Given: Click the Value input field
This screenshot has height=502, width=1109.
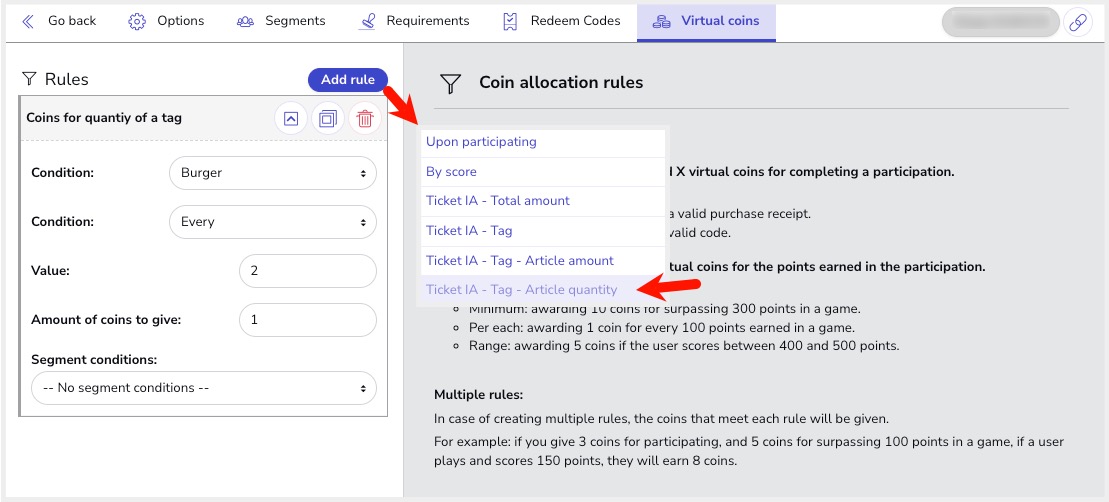Looking at the screenshot, I should coord(308,271).
